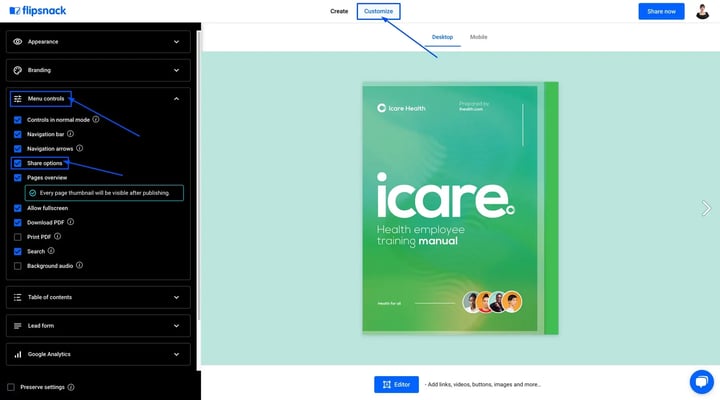Expand the Appearance section chevron
Screen dimensions: 720x400
pos(176,42)
